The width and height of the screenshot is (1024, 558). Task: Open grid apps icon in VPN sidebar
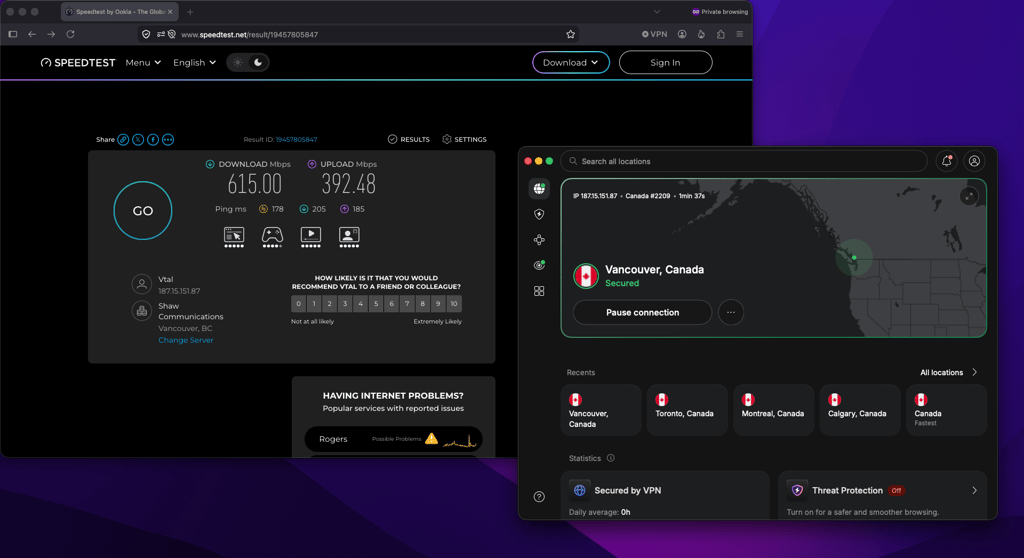(539, 291)
